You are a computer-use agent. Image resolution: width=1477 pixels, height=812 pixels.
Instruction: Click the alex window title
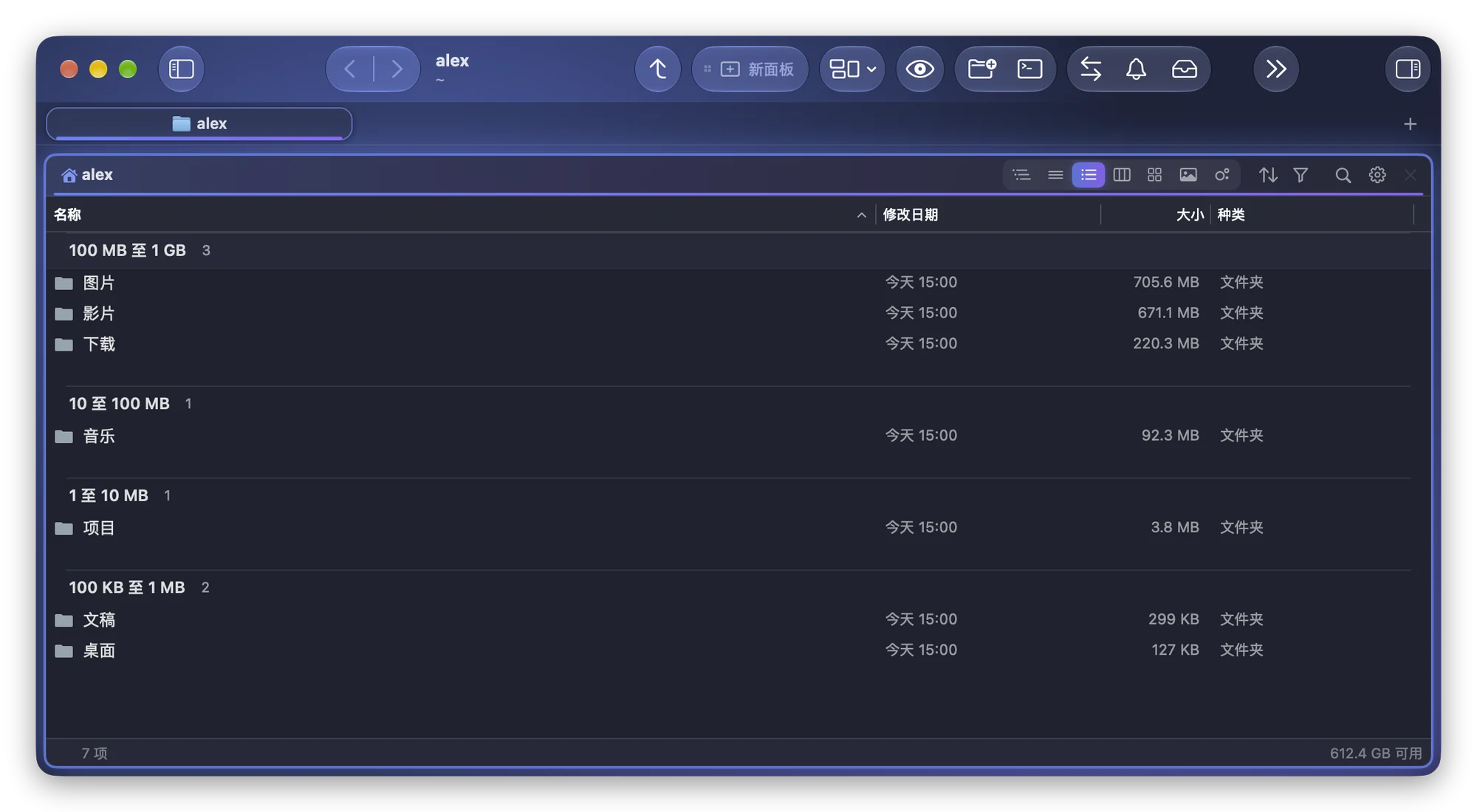(452, 61)
